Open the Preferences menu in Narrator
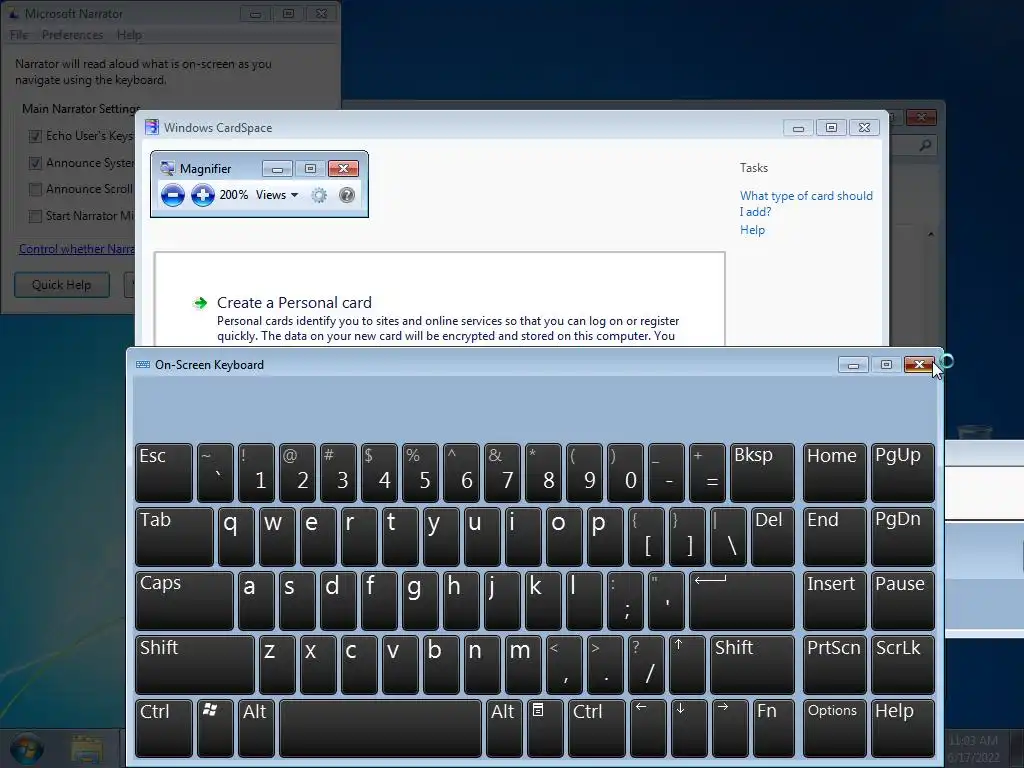Screen dimensions: 1024x768 [72, 35]
